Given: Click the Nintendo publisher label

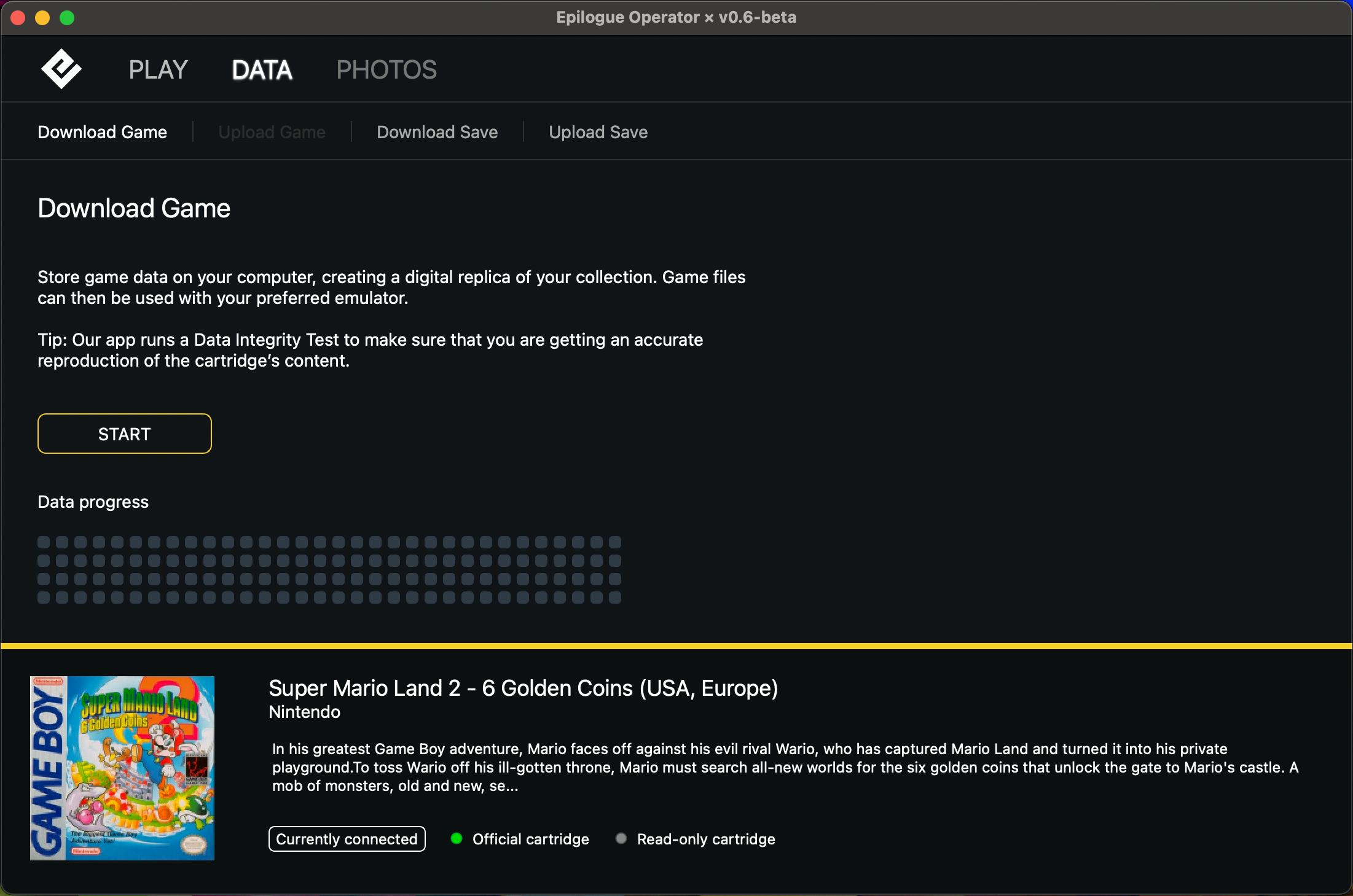Looking at the screenshot, I should tap(304, 712).
